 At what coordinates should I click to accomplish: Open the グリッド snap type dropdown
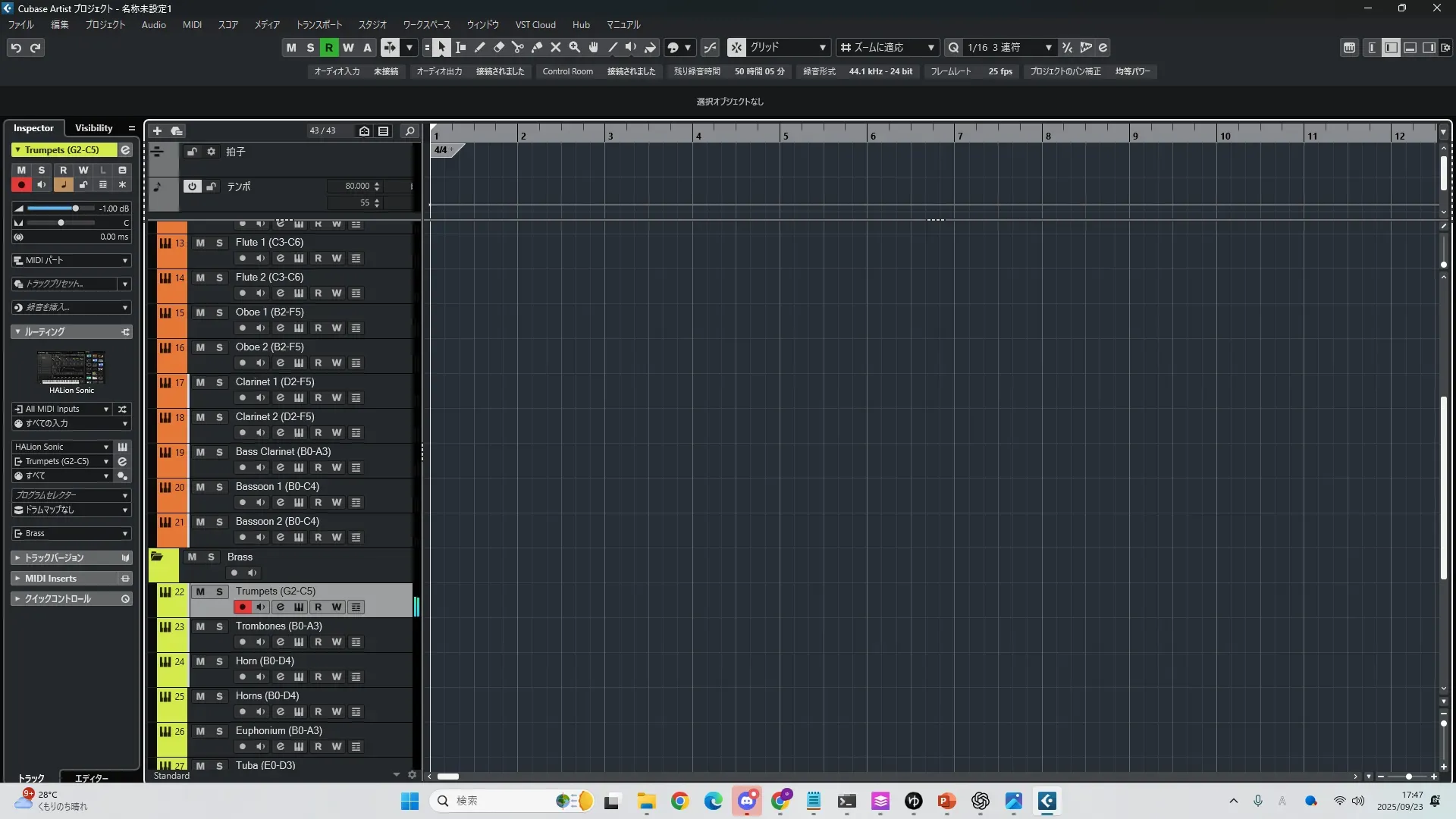(x=822, y=47)
